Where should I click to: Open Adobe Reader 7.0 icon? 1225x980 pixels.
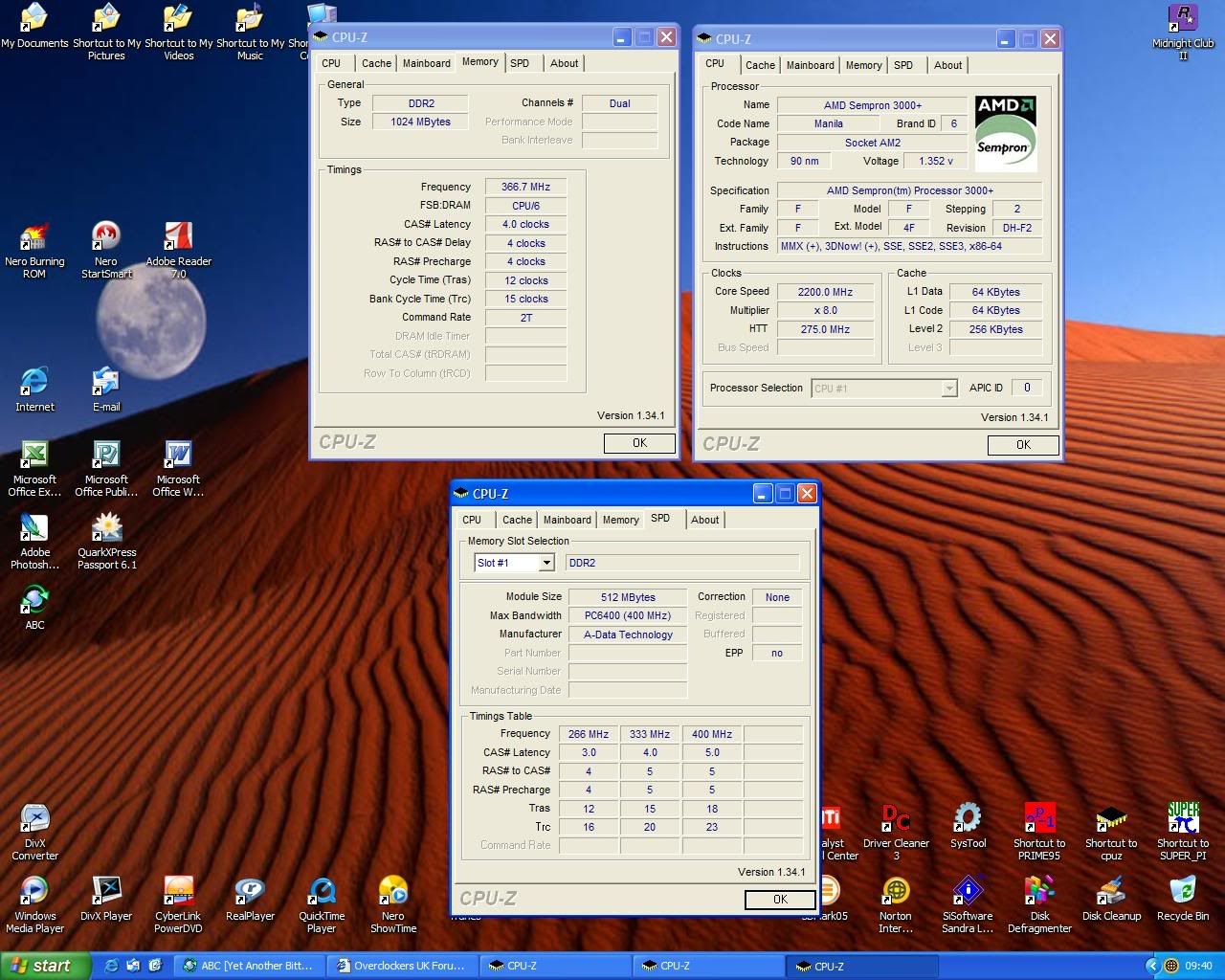[178, 251]
